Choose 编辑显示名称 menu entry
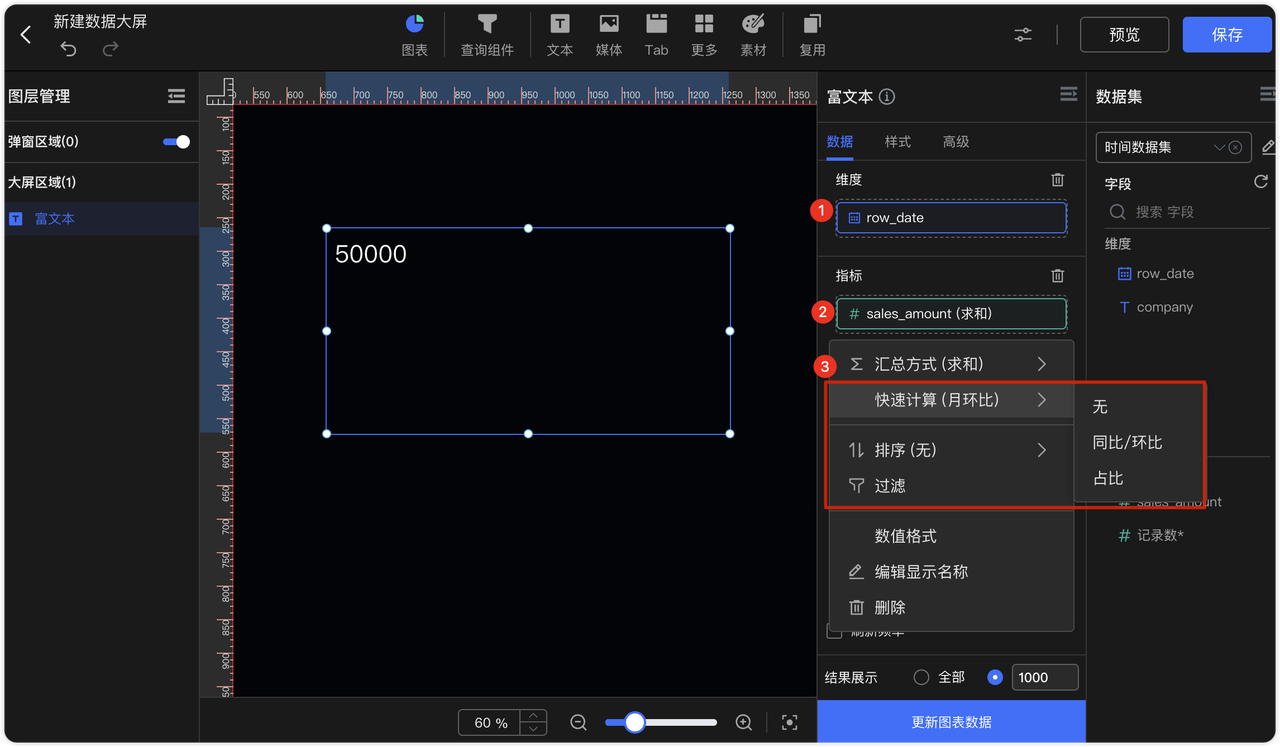The image size is (1280, 747). (951, 572)
